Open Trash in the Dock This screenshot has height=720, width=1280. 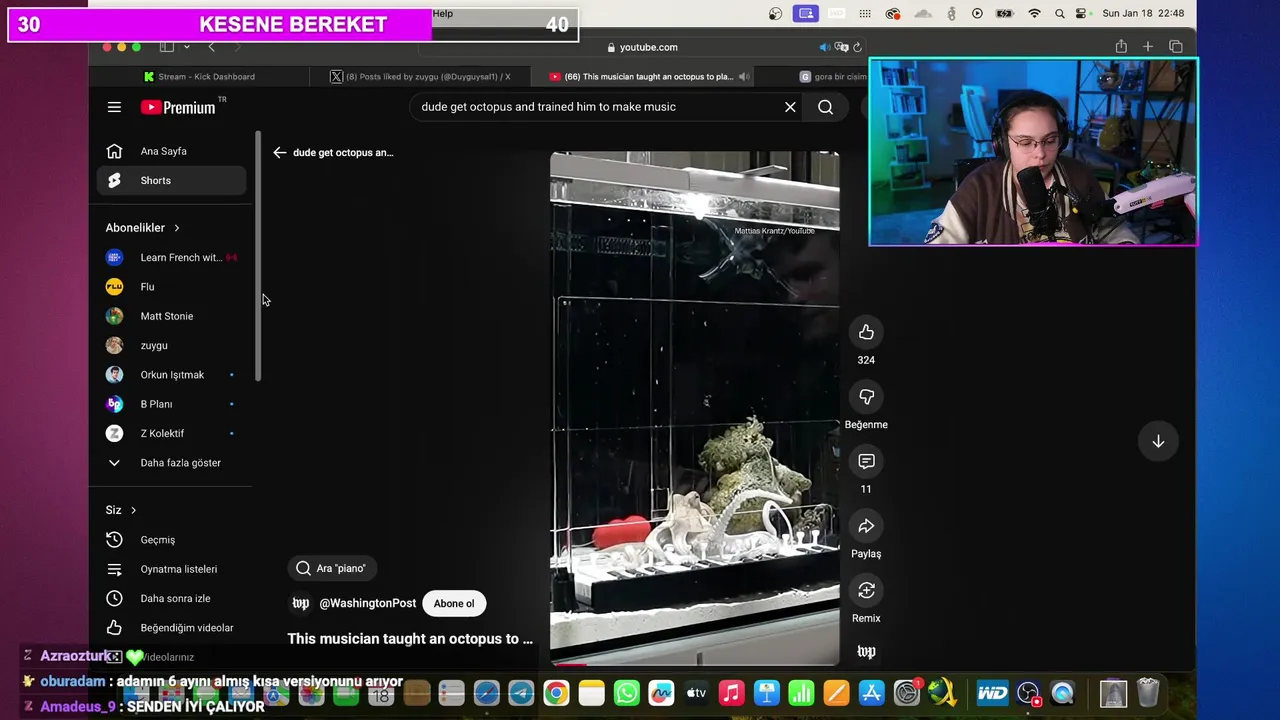(1148, 693)
